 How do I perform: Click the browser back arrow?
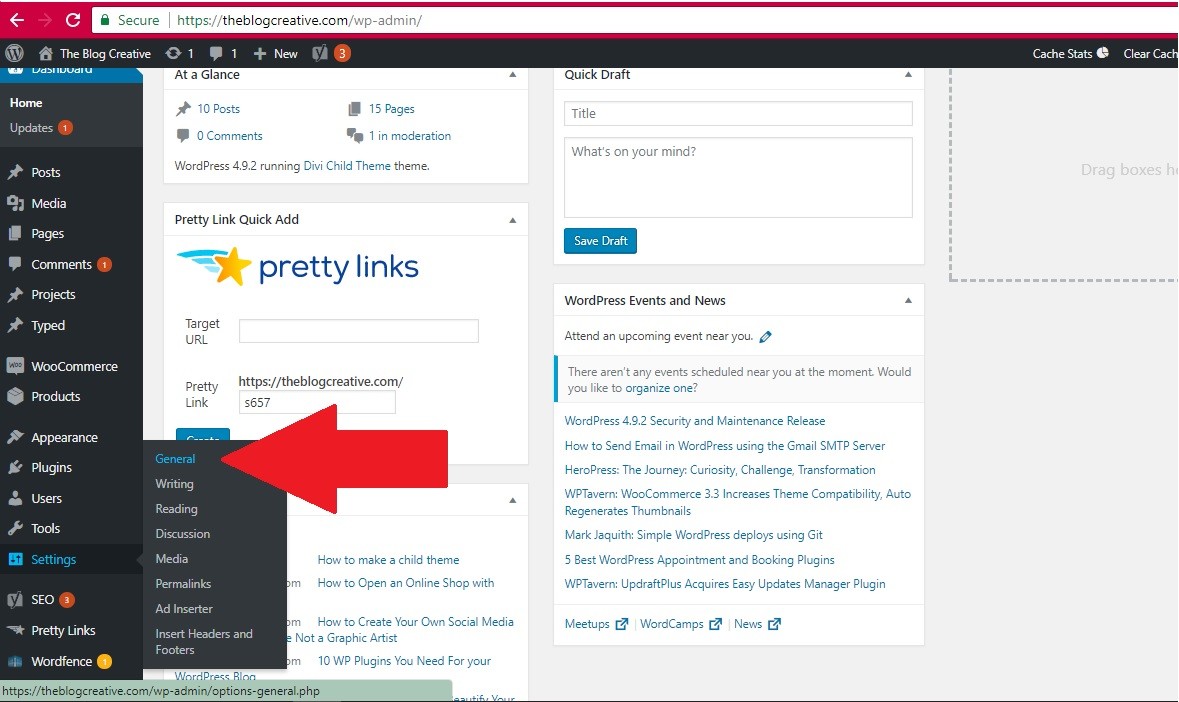coord(17,20)
